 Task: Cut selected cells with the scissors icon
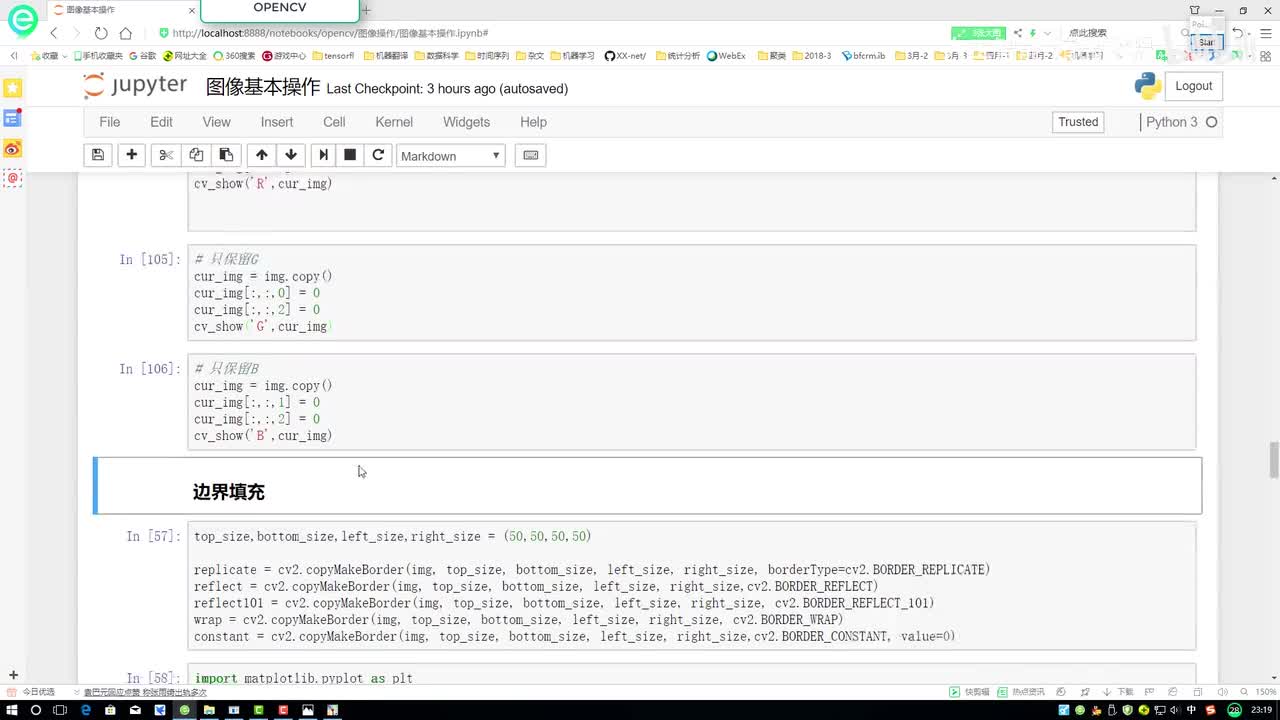click(x=166, y=155)
